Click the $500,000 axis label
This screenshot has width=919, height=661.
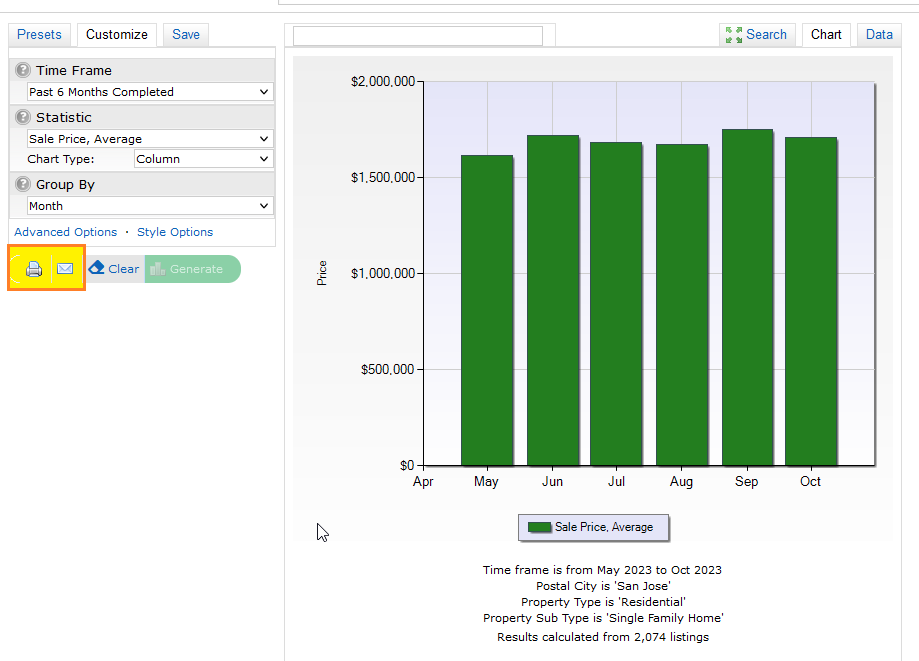387,370
